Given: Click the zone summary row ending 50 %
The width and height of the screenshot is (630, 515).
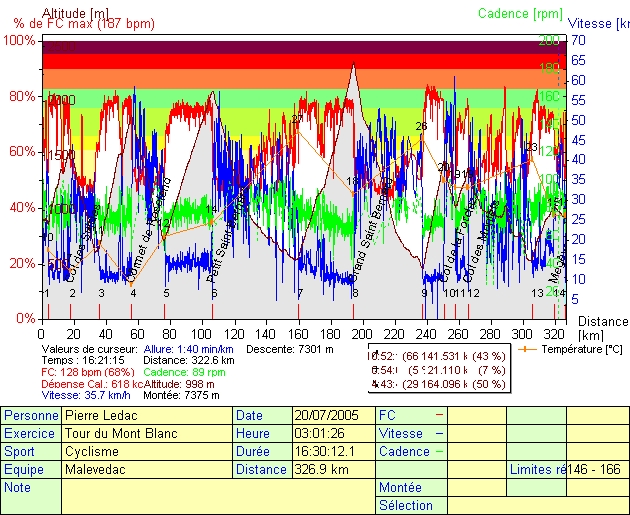Looking at the screenshot, I should (438, 384).
